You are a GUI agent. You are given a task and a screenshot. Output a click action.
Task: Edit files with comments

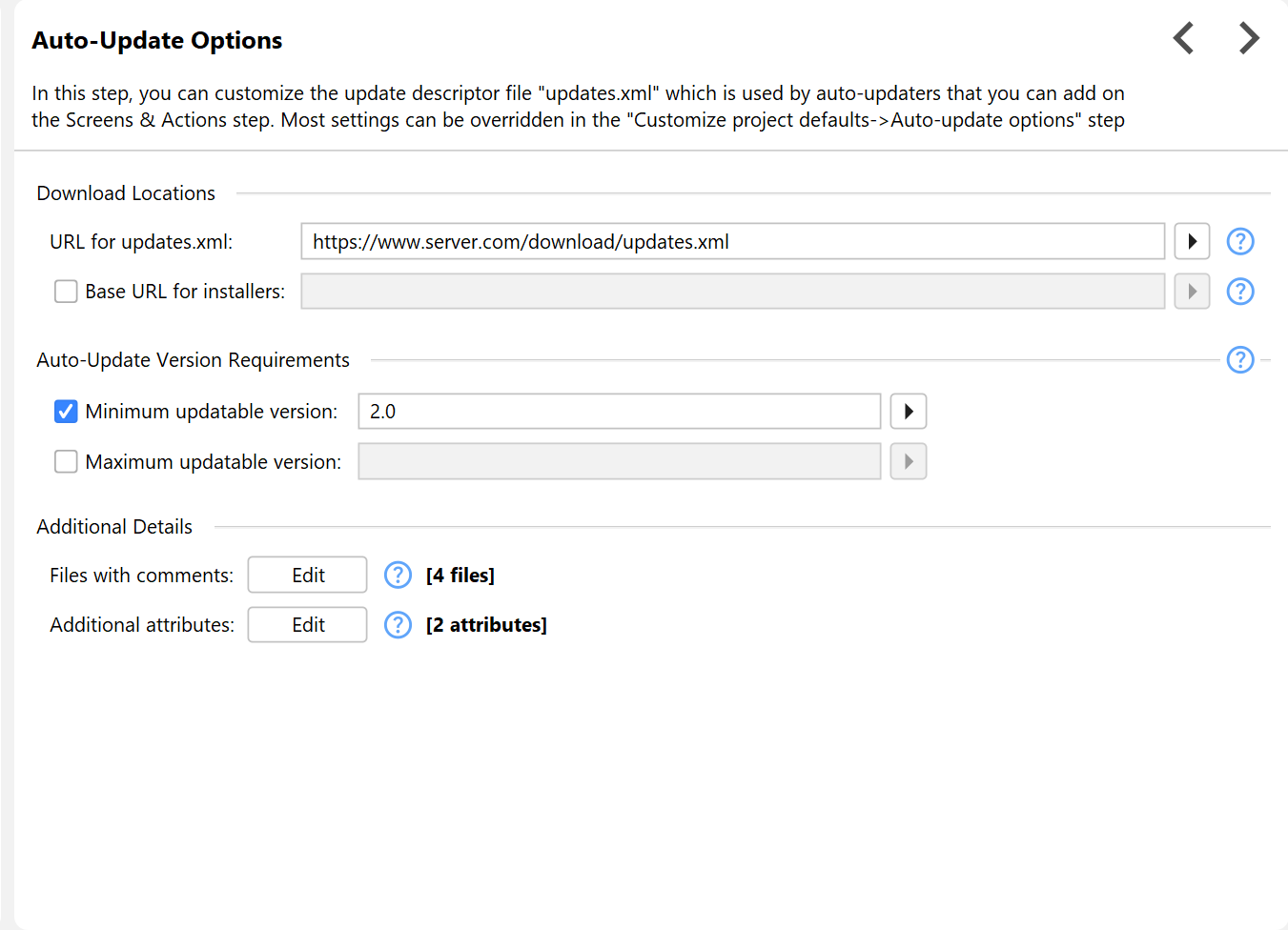click(x=308, y=576)
